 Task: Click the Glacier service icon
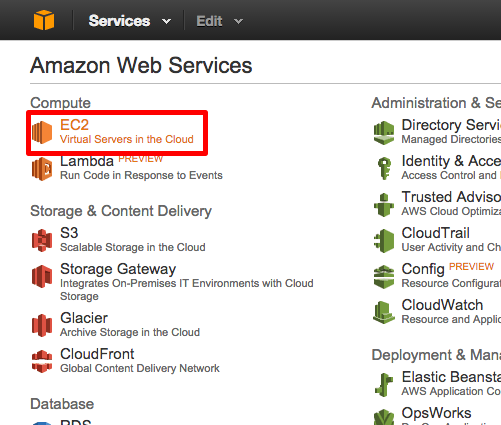(x=42, y=325)
